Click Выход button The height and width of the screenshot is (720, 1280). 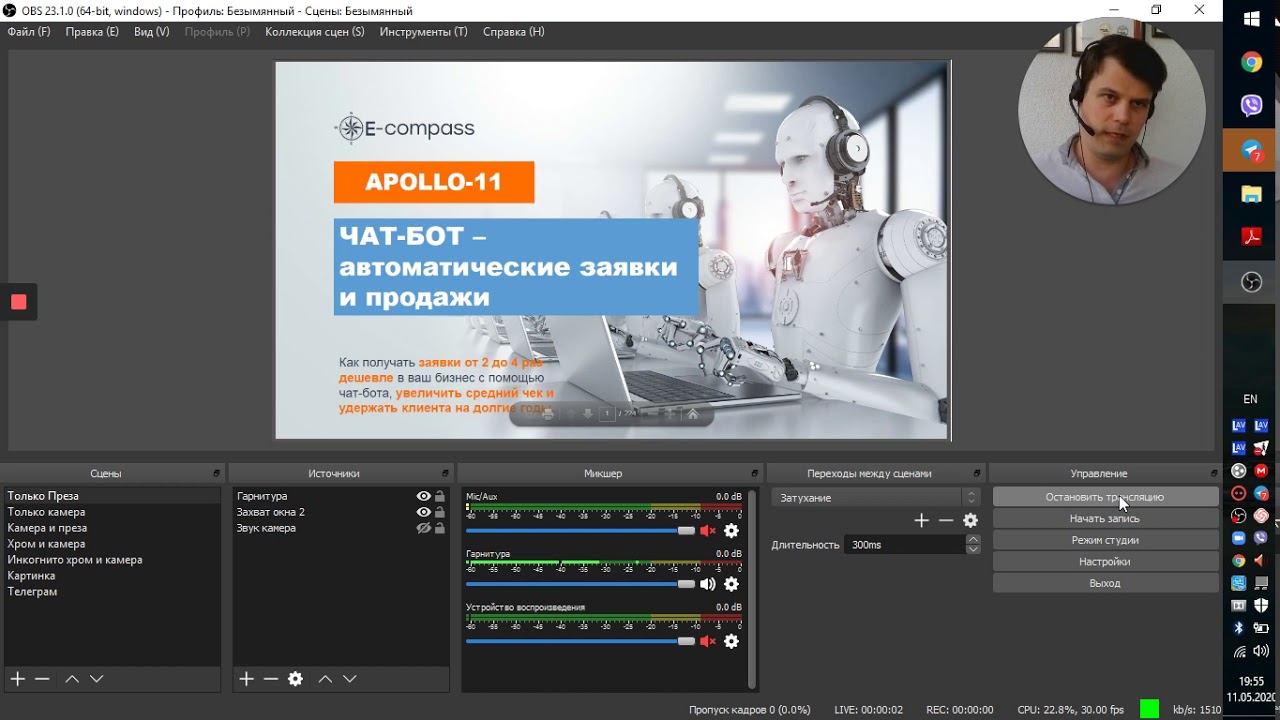click(1105, 583)
